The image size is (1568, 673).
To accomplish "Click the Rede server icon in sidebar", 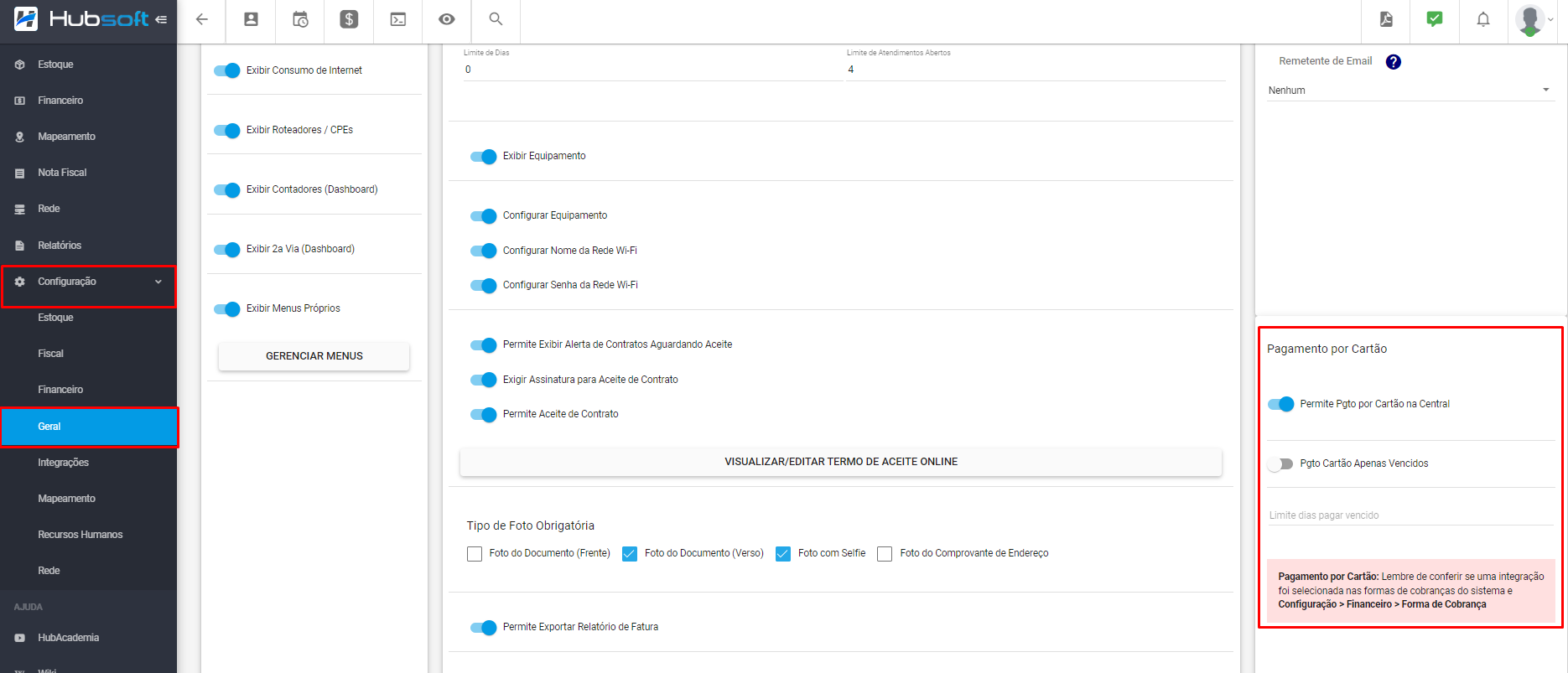I will (x=19, y=209).
